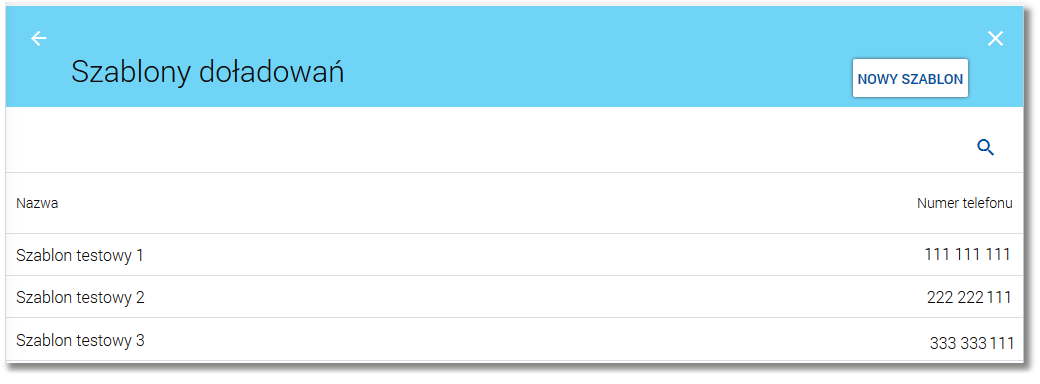
Task: Close the Szablony doładowań panel with X
Action: [996, 39]
